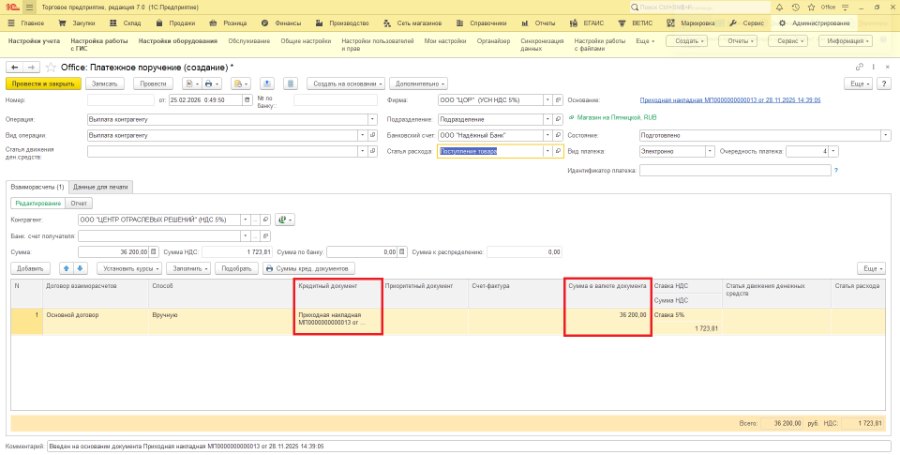Viewport: 900px width, 455px height.
Task: Open history clock icon in title bar
Action: [x=795, y=7]
